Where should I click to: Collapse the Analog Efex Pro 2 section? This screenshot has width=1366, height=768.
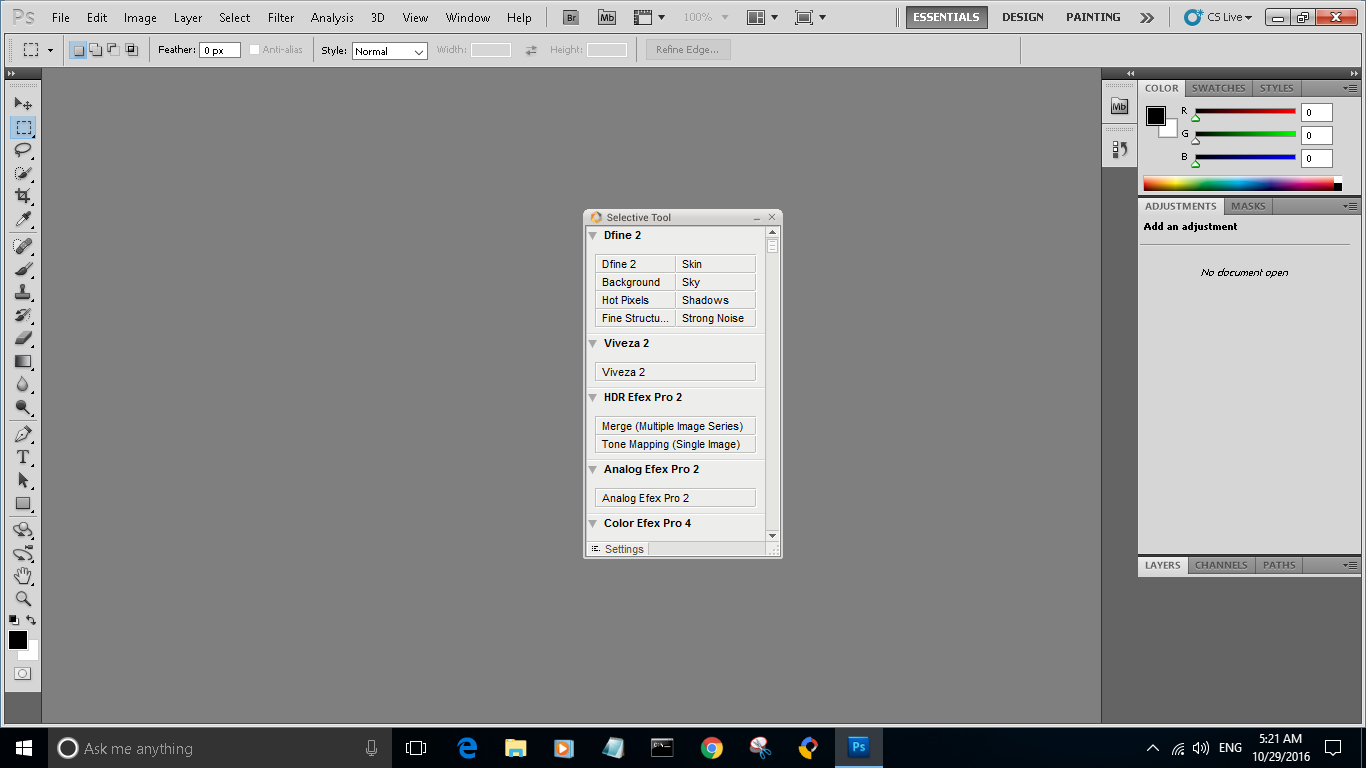(593, 470)
